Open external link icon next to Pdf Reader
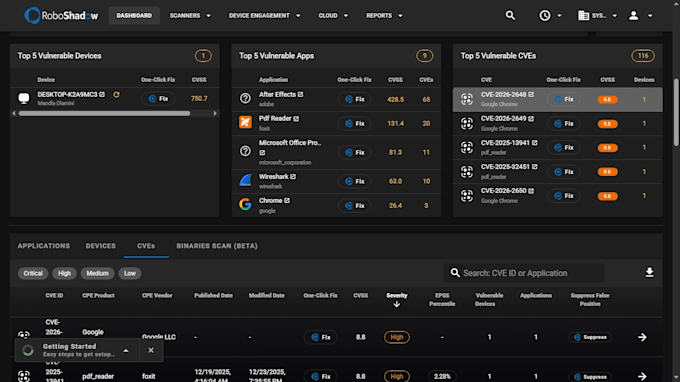Image resolution: width=680 pixels, height=382 pixels. point(296,118)
